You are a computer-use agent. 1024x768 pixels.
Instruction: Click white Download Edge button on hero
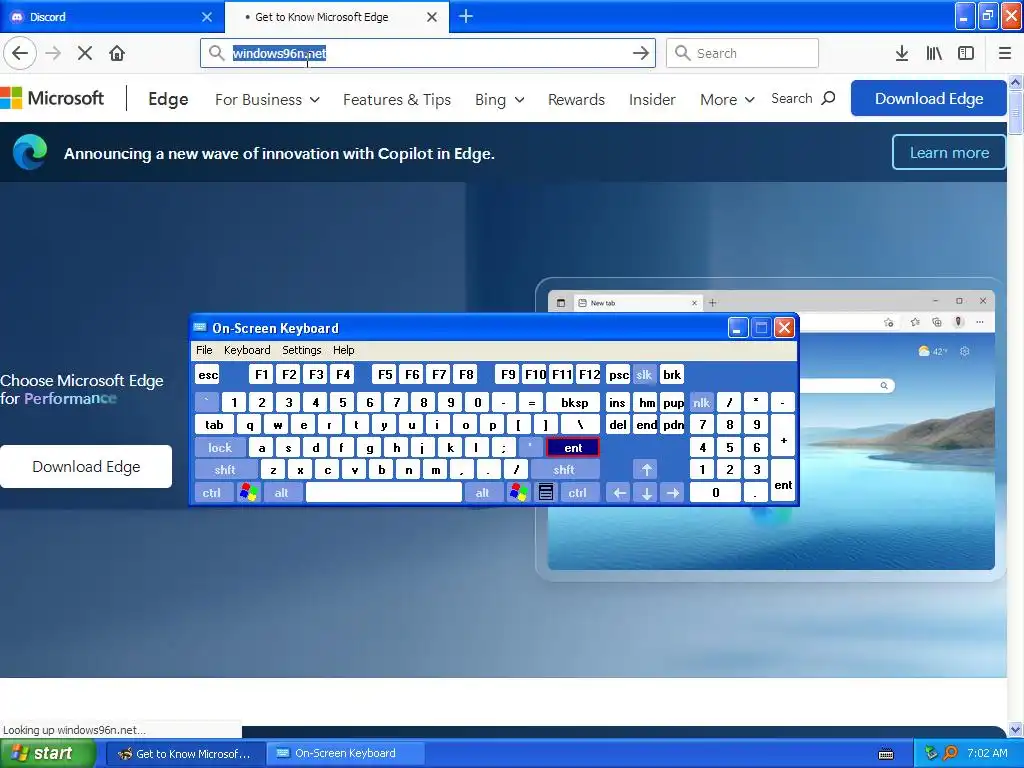coord(86,466)
